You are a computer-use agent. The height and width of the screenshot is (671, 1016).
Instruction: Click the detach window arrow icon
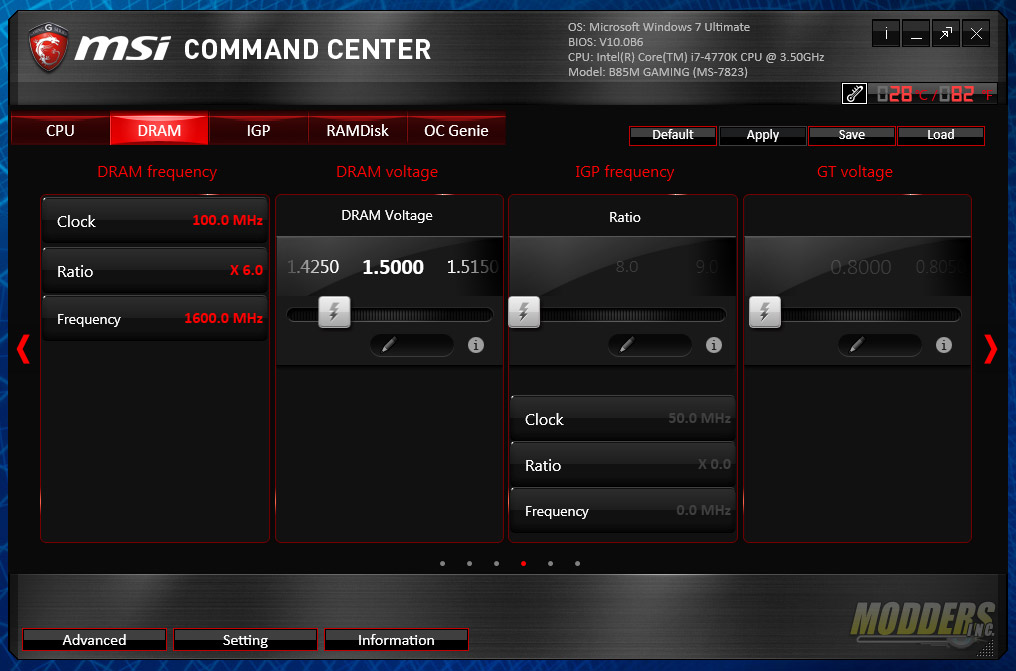(945, 34)
